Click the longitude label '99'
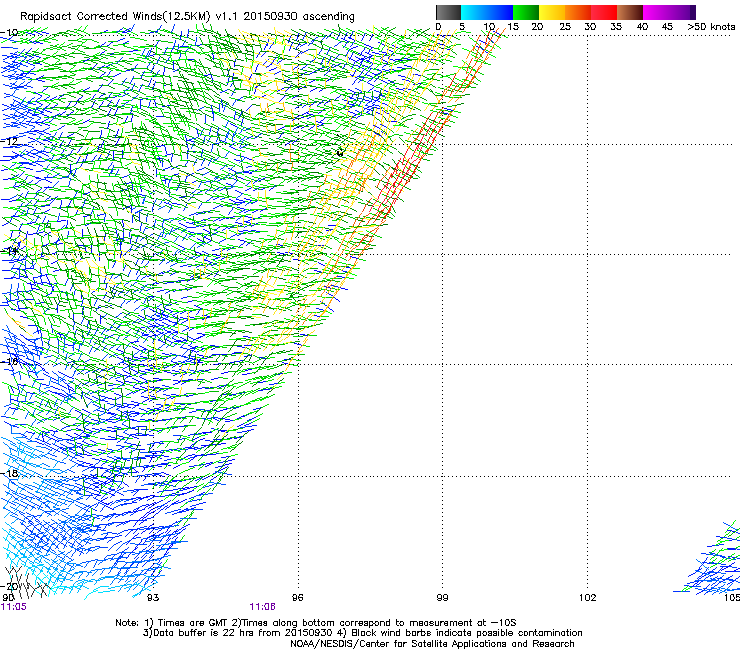 442,598
